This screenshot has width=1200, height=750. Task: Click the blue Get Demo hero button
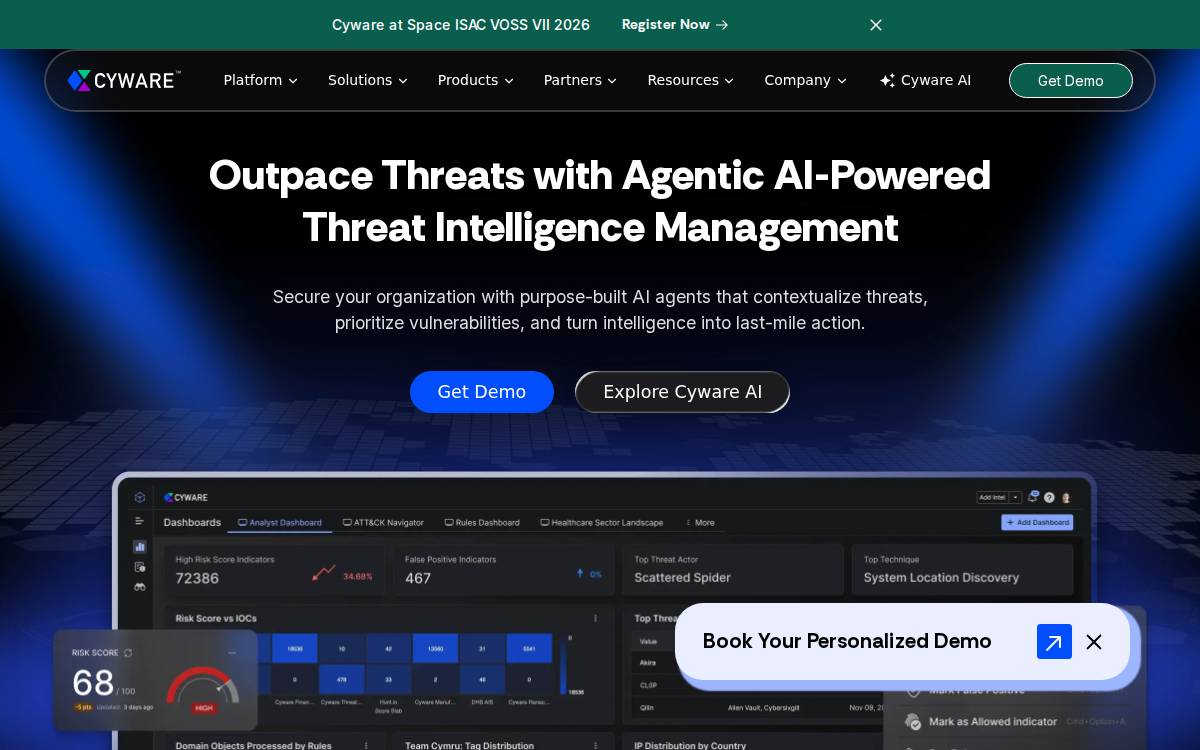click(x=482, y=392)
